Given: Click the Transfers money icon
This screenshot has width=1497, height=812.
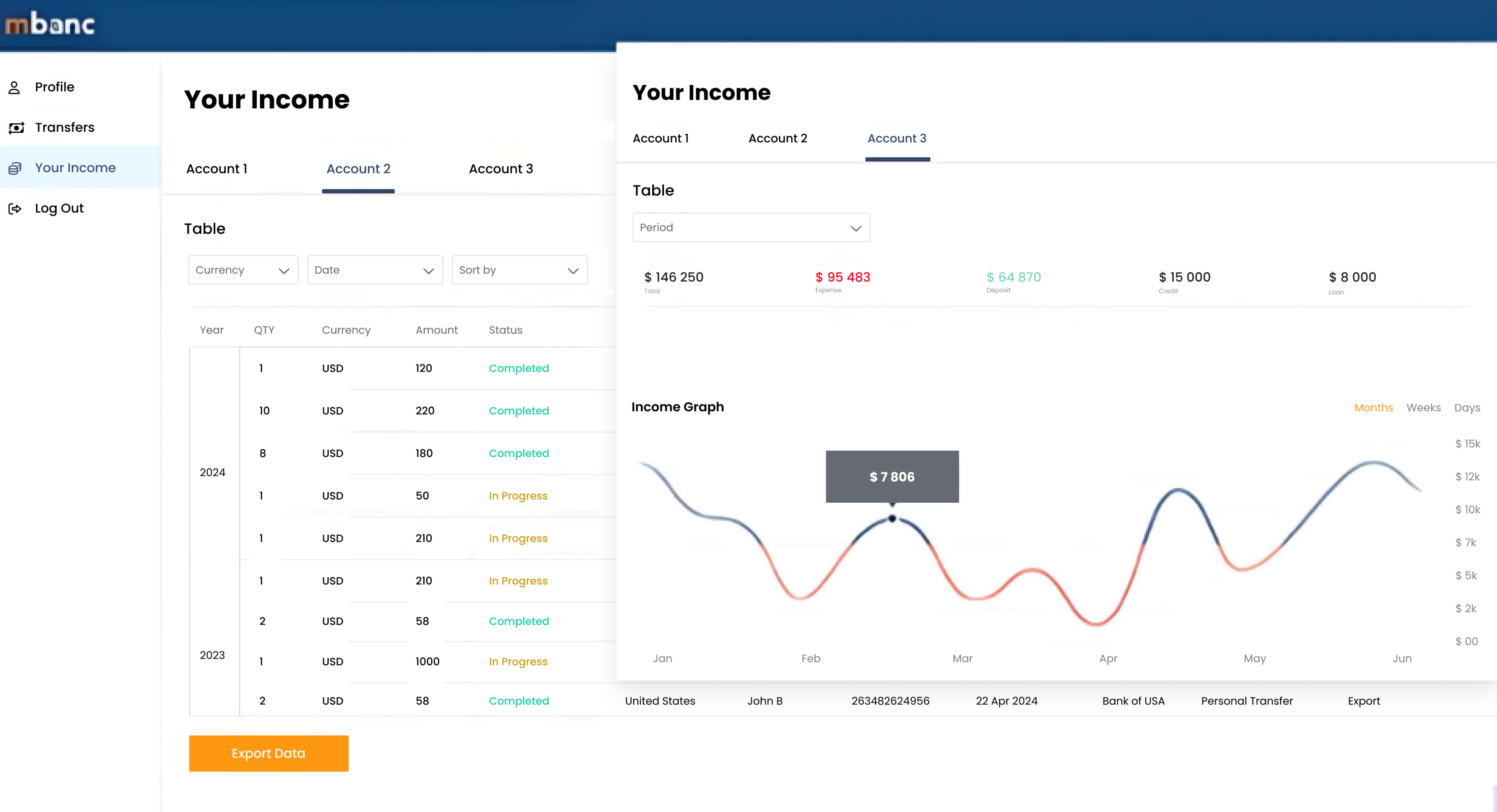Looking at the screenshot, I should [16, 128].
